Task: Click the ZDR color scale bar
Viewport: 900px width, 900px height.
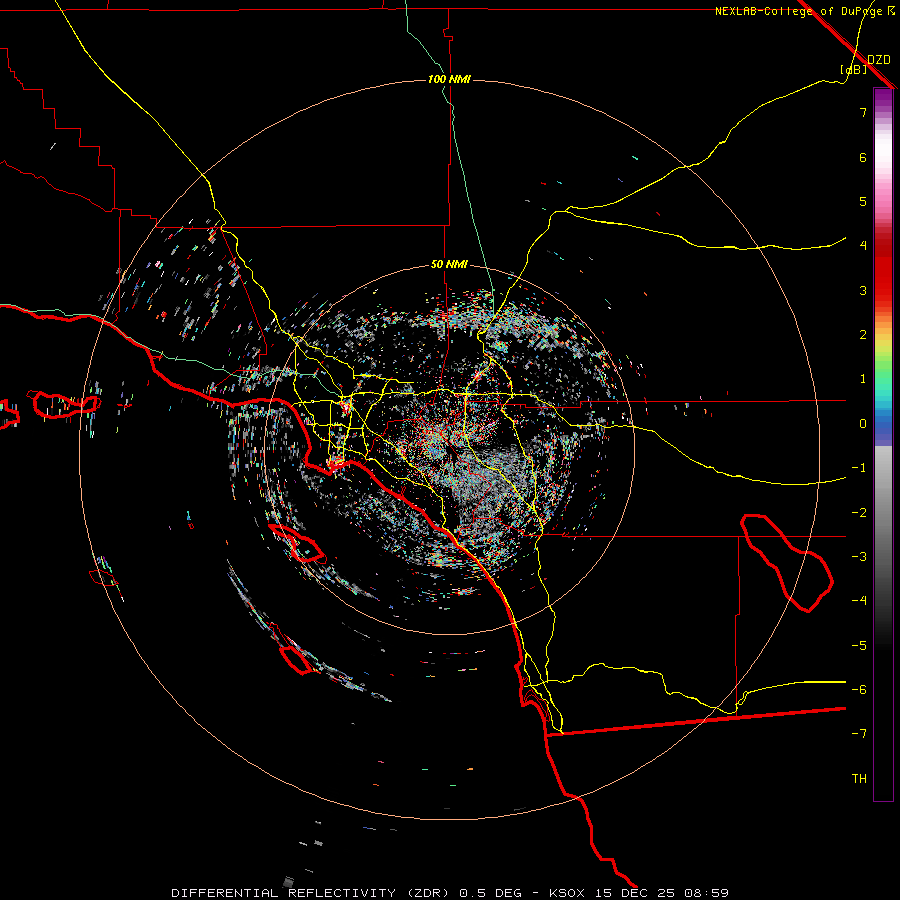Action: click(x=883, y=445)
